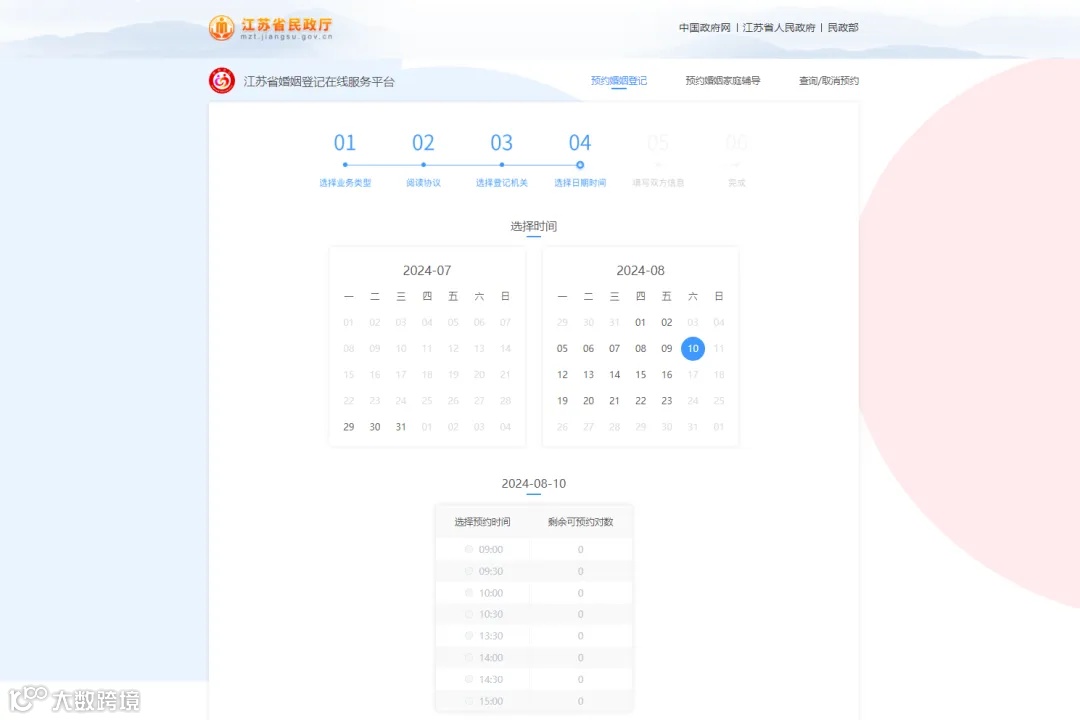The height and width of the screenshot is (720, 1080).
Task: Select August 13 in the 2024-08 calendar
Action: click(x=588, y=375)
